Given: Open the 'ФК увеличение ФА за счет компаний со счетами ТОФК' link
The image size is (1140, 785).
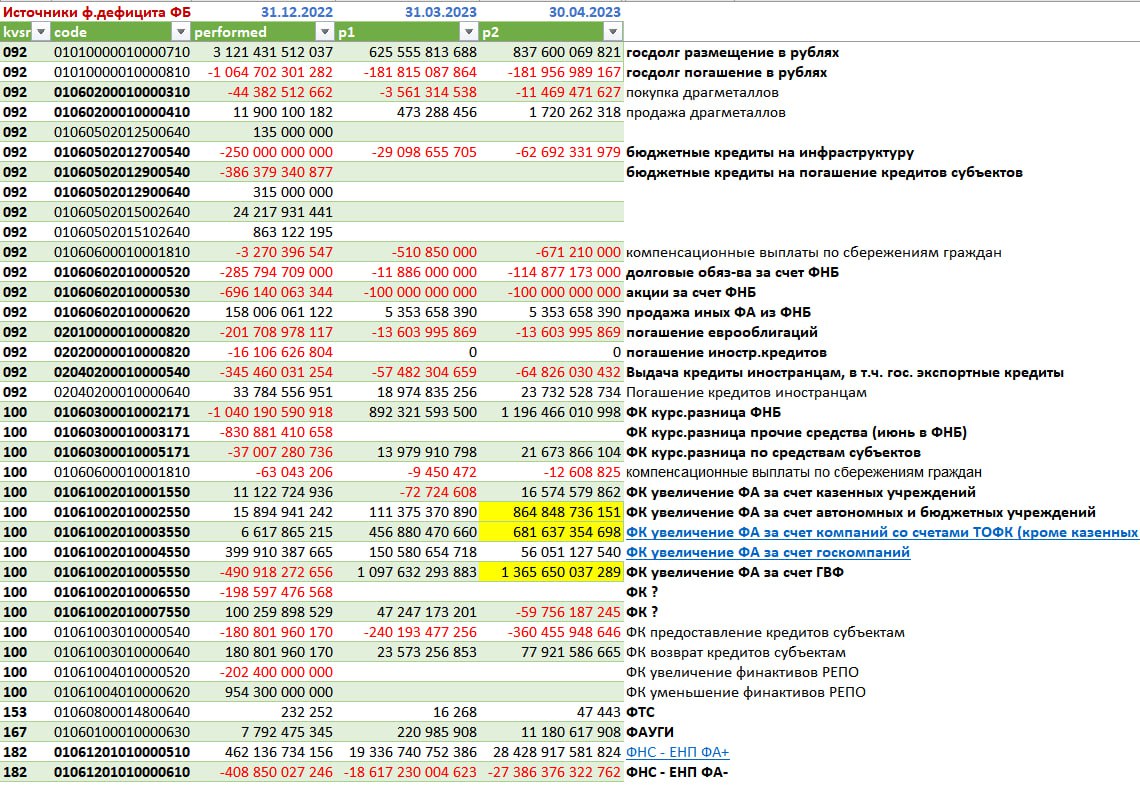Looking at the screenshot, I should pyautogui.click(x=883, y=532).
